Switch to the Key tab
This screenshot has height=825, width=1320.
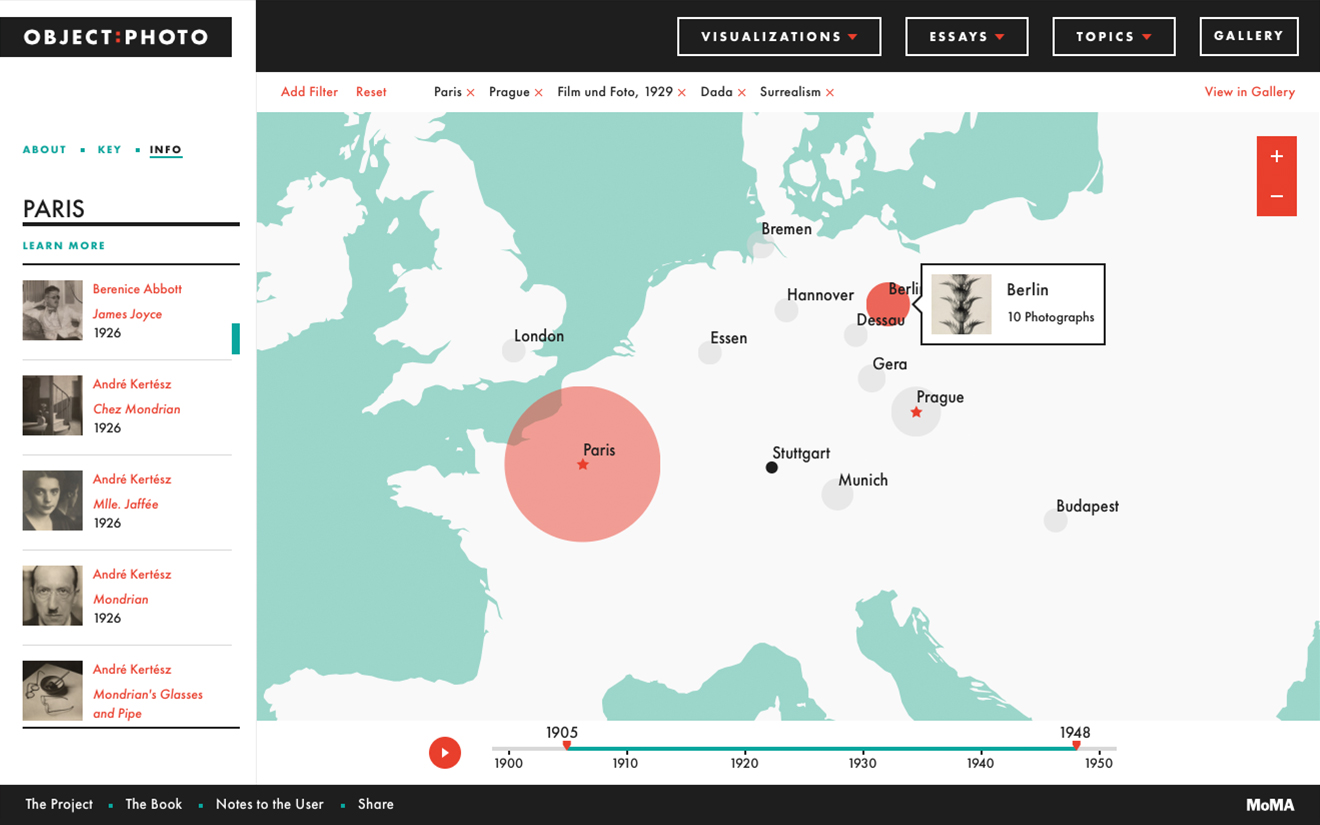pos(109,150)
